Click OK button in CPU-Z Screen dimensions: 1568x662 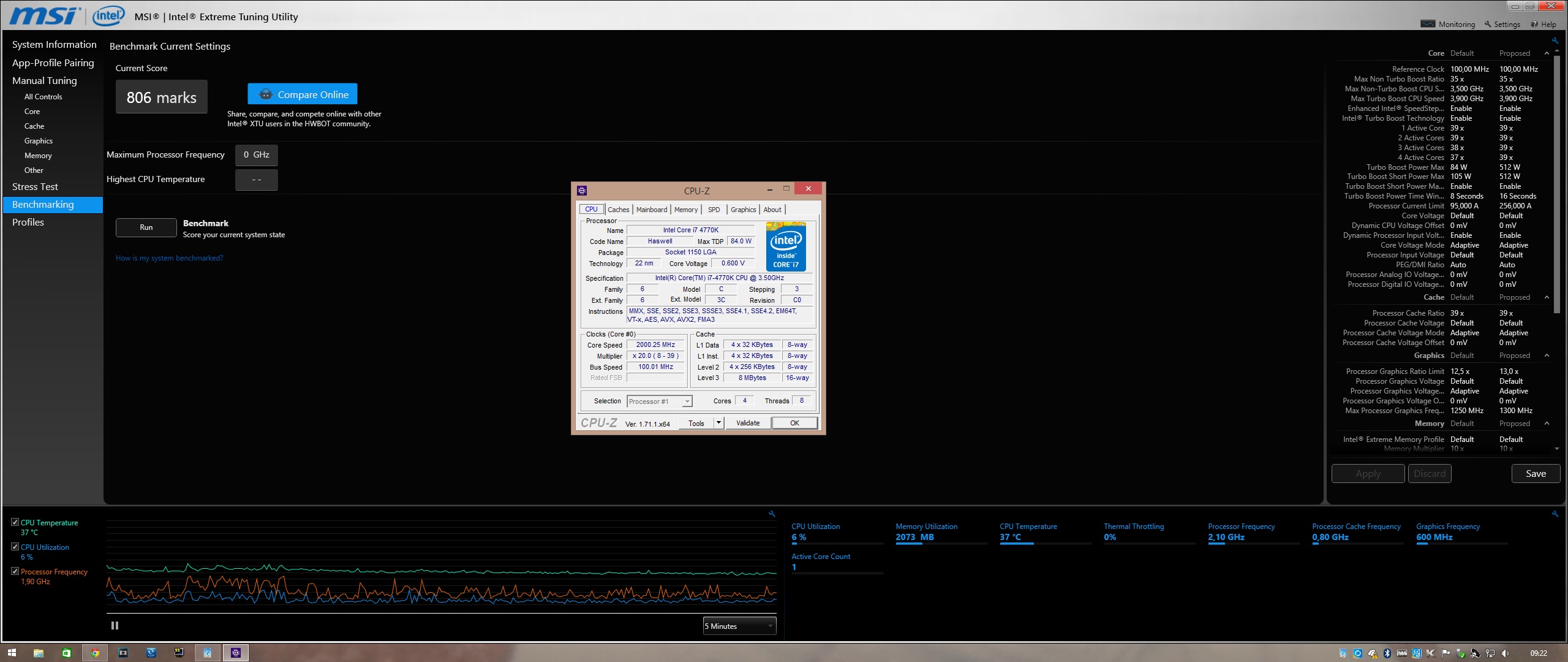[794, 423]
